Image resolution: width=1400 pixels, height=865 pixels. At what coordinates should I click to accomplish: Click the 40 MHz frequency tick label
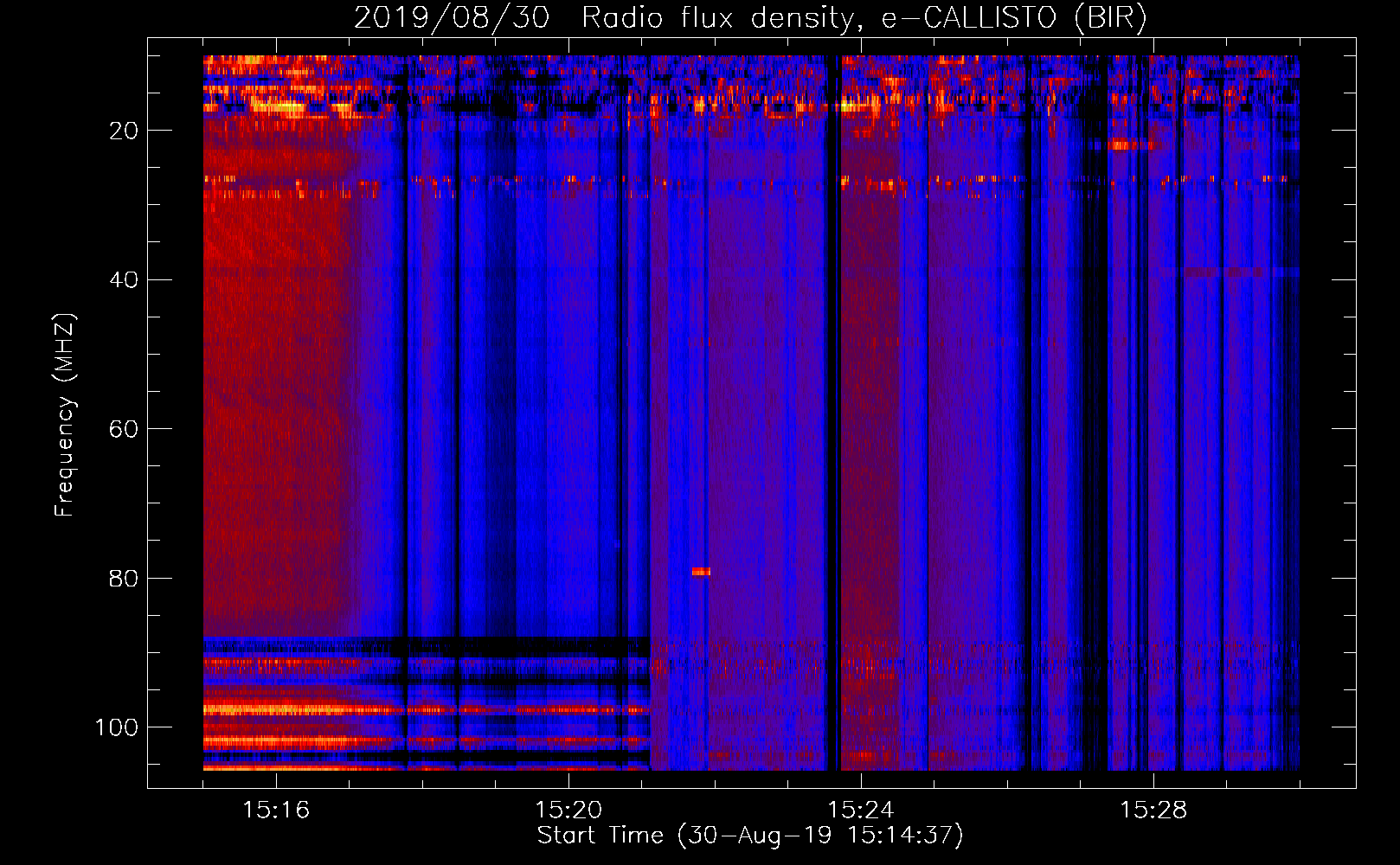click(x=124, y=280)
